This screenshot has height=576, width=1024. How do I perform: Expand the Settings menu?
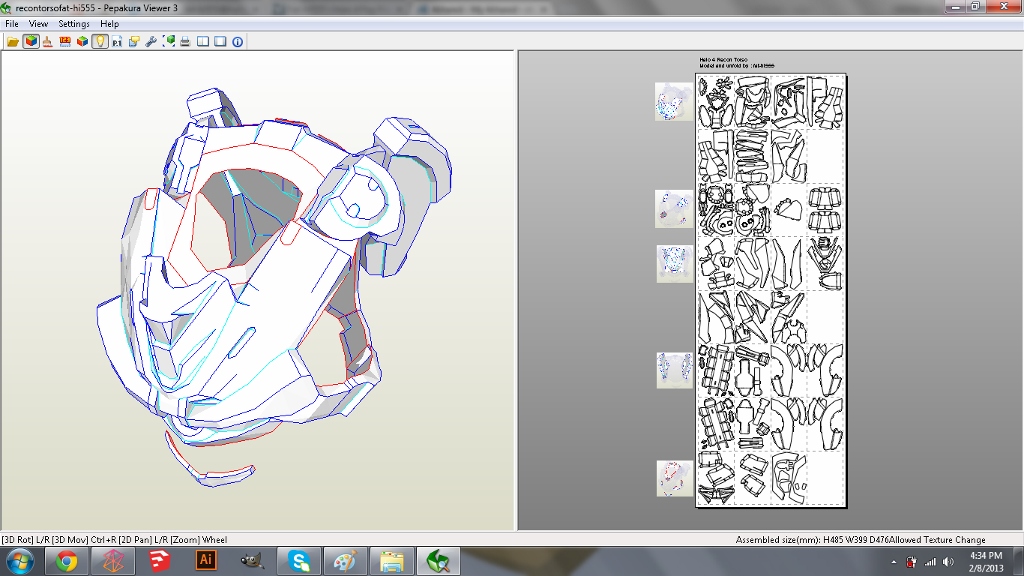(x=74, y=24)
